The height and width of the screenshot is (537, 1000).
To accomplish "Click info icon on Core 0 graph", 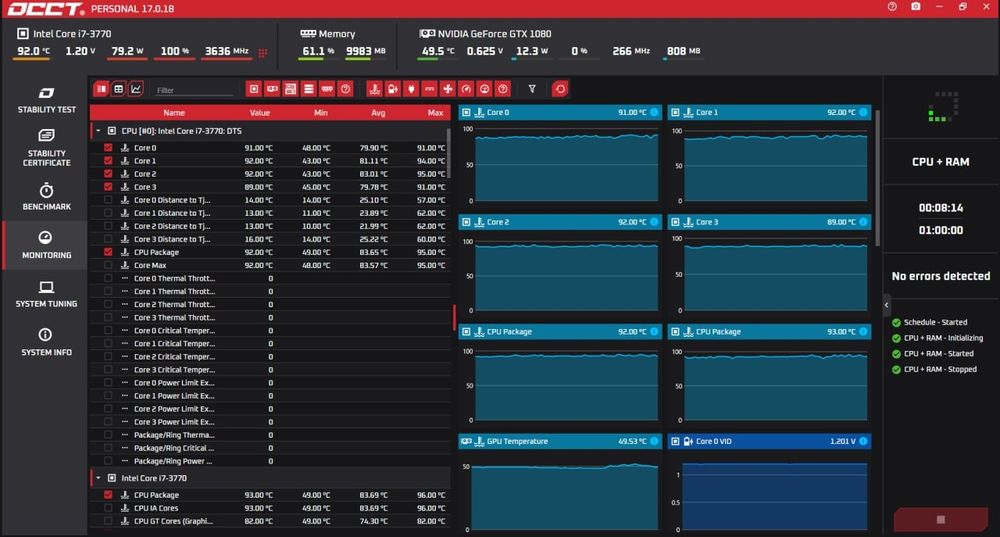I will coord(654,112).
